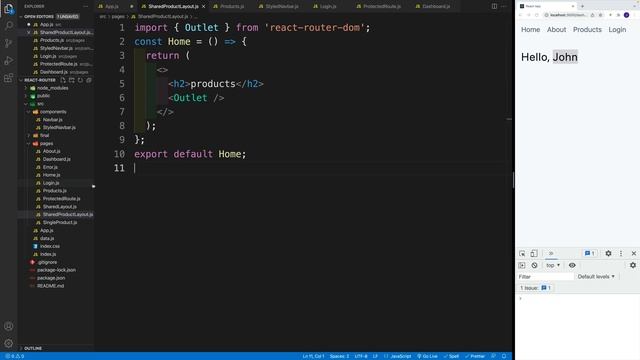Click About link in browser page

pos(556,30)
